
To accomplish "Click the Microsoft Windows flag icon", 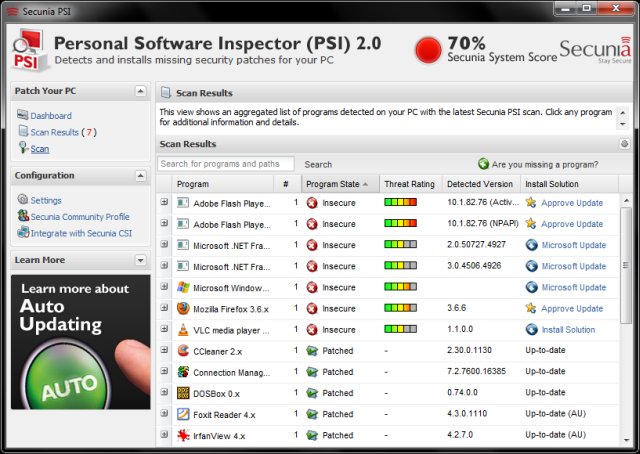I will (x=183, y=287).
